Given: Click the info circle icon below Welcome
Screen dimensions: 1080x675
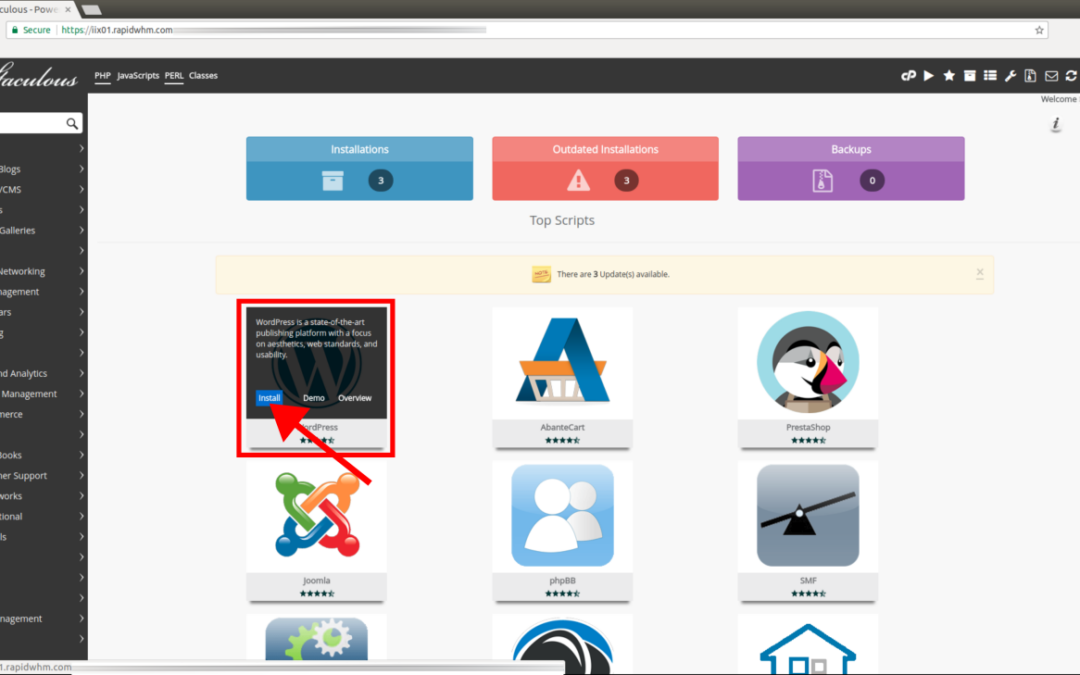Looking at the screenshot, I should [x=1056, y=124].
